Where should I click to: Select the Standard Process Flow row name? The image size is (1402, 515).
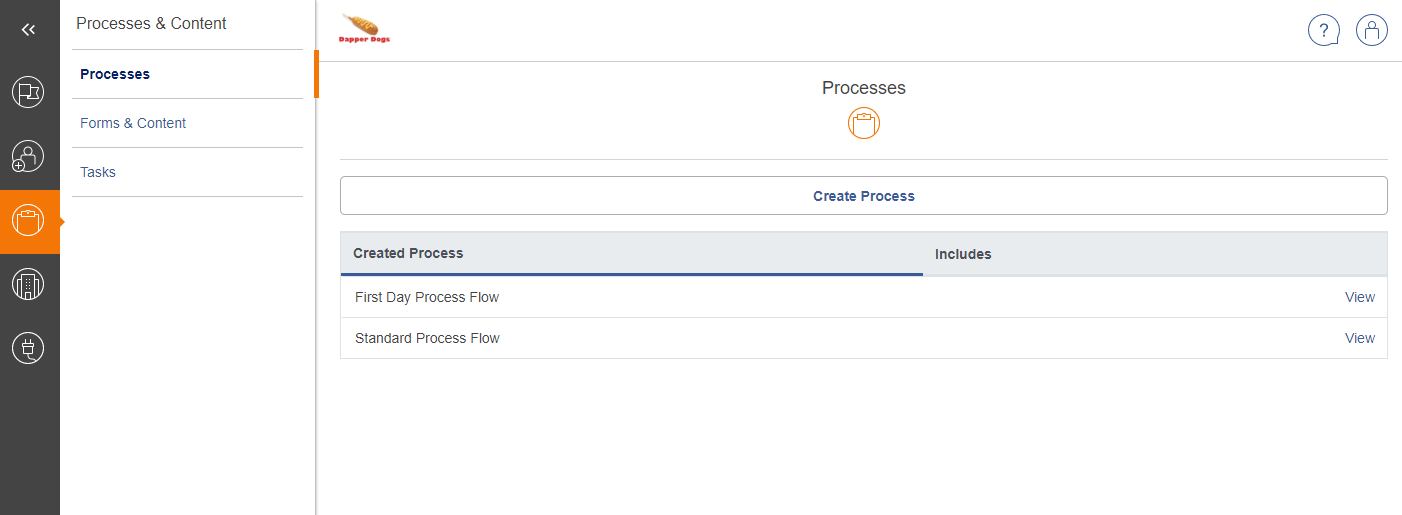(427, 338)
